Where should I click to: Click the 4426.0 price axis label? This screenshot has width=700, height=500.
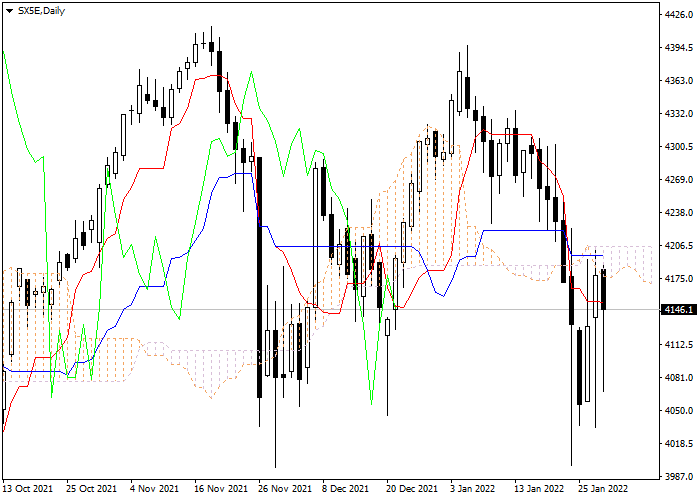tap(679, 15)
